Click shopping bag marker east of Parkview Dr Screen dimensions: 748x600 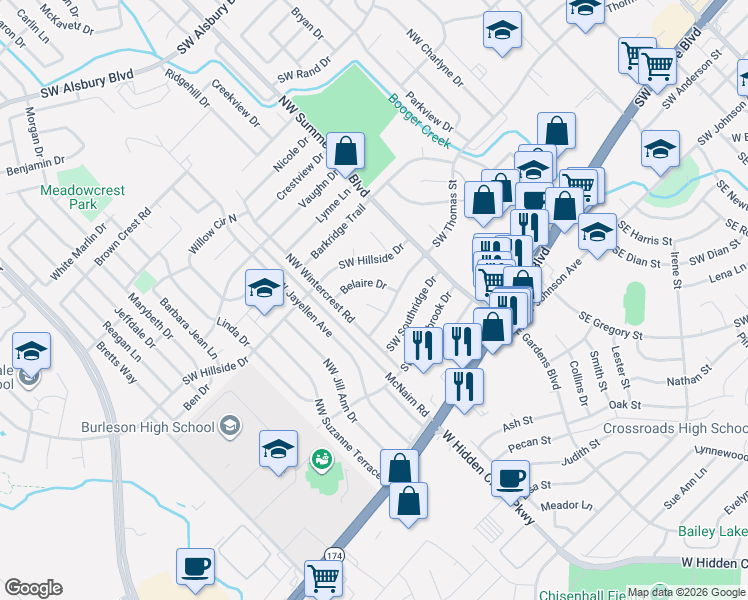pyautogui.click(x=556, y=132)
